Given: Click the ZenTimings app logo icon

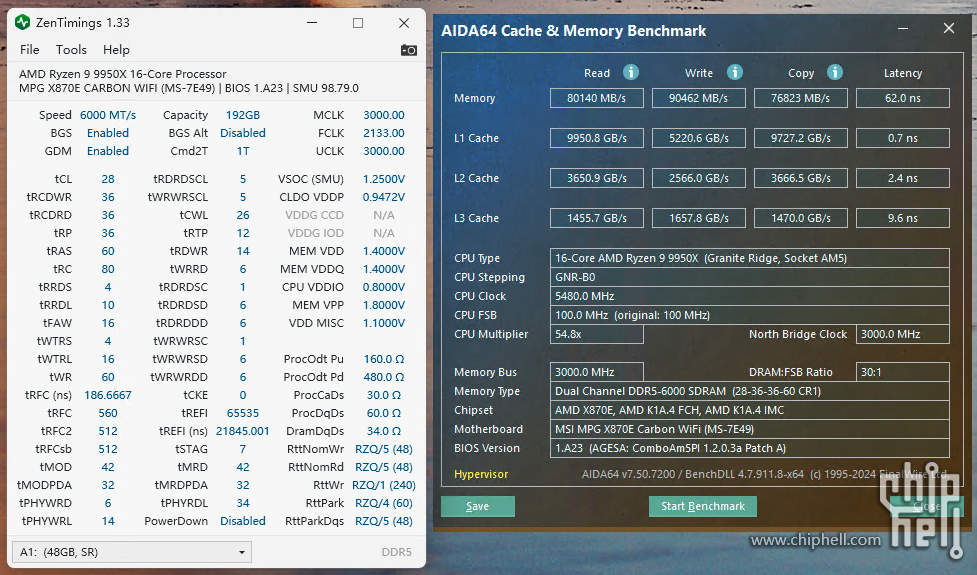Looking at the screenshot, I should [23, 22].
